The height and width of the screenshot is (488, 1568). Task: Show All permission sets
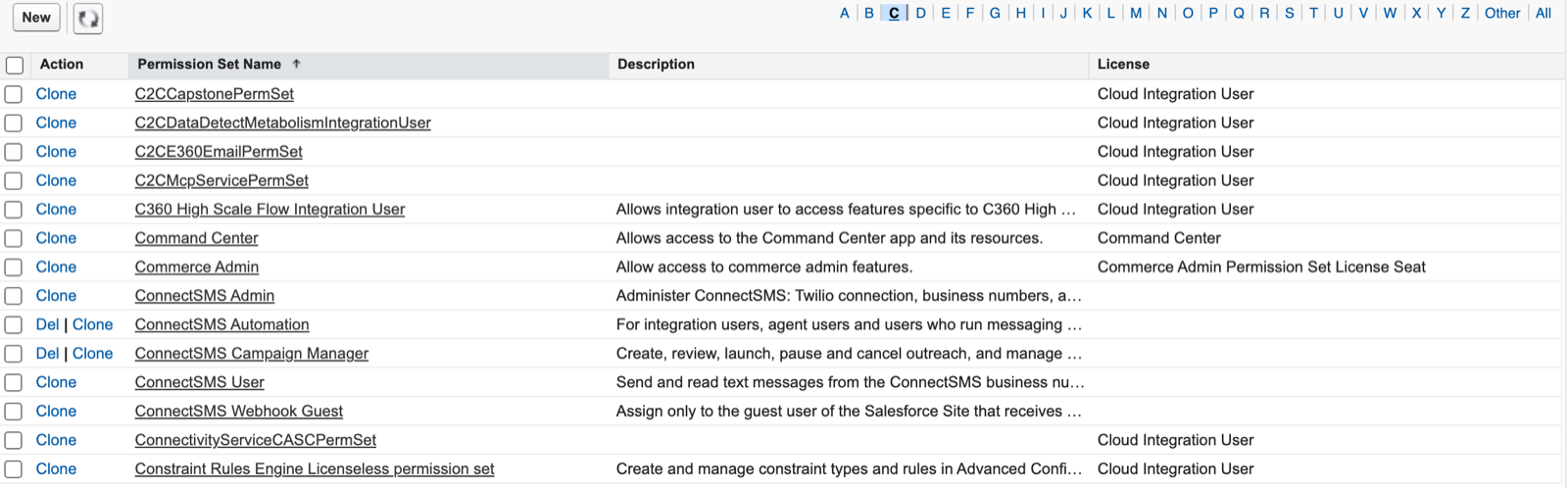click(x=1543, y=13)
